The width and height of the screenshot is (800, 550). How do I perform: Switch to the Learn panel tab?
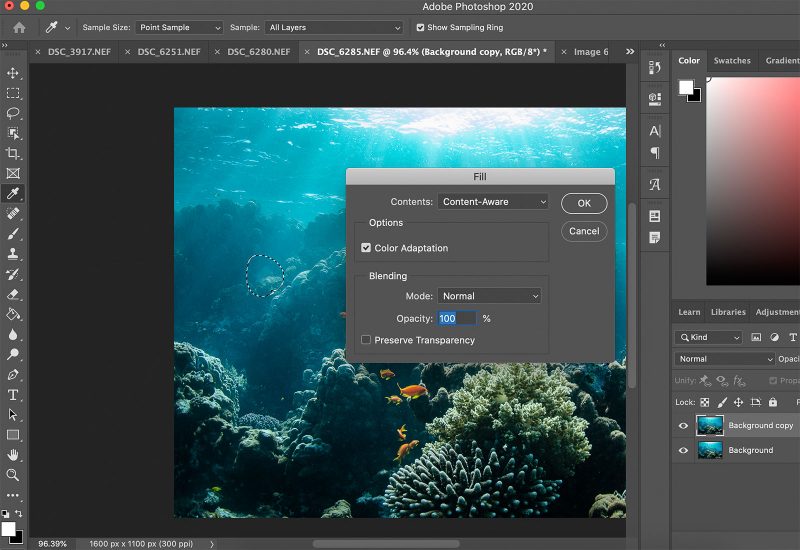tap(689, 312)
